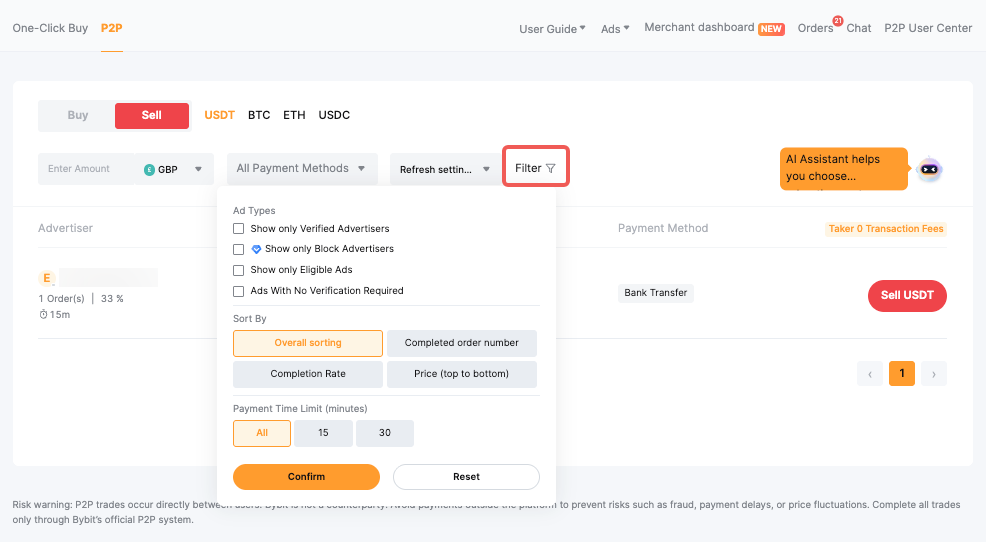986x542 pixels.
Task: Expand the Refresh settings dropdown
Action: [x=444, y=169]
